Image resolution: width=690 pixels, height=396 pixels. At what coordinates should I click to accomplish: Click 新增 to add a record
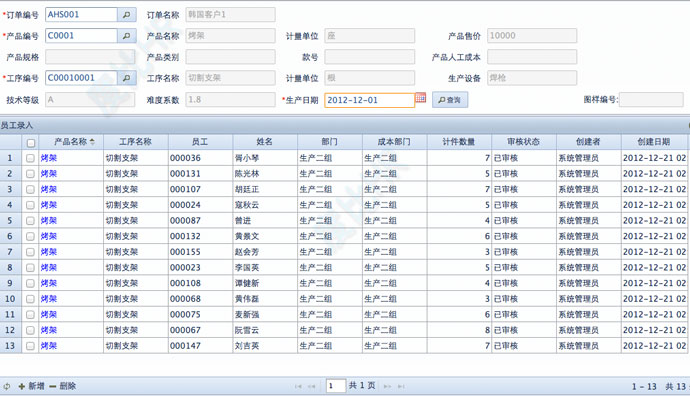pos(31,386)
